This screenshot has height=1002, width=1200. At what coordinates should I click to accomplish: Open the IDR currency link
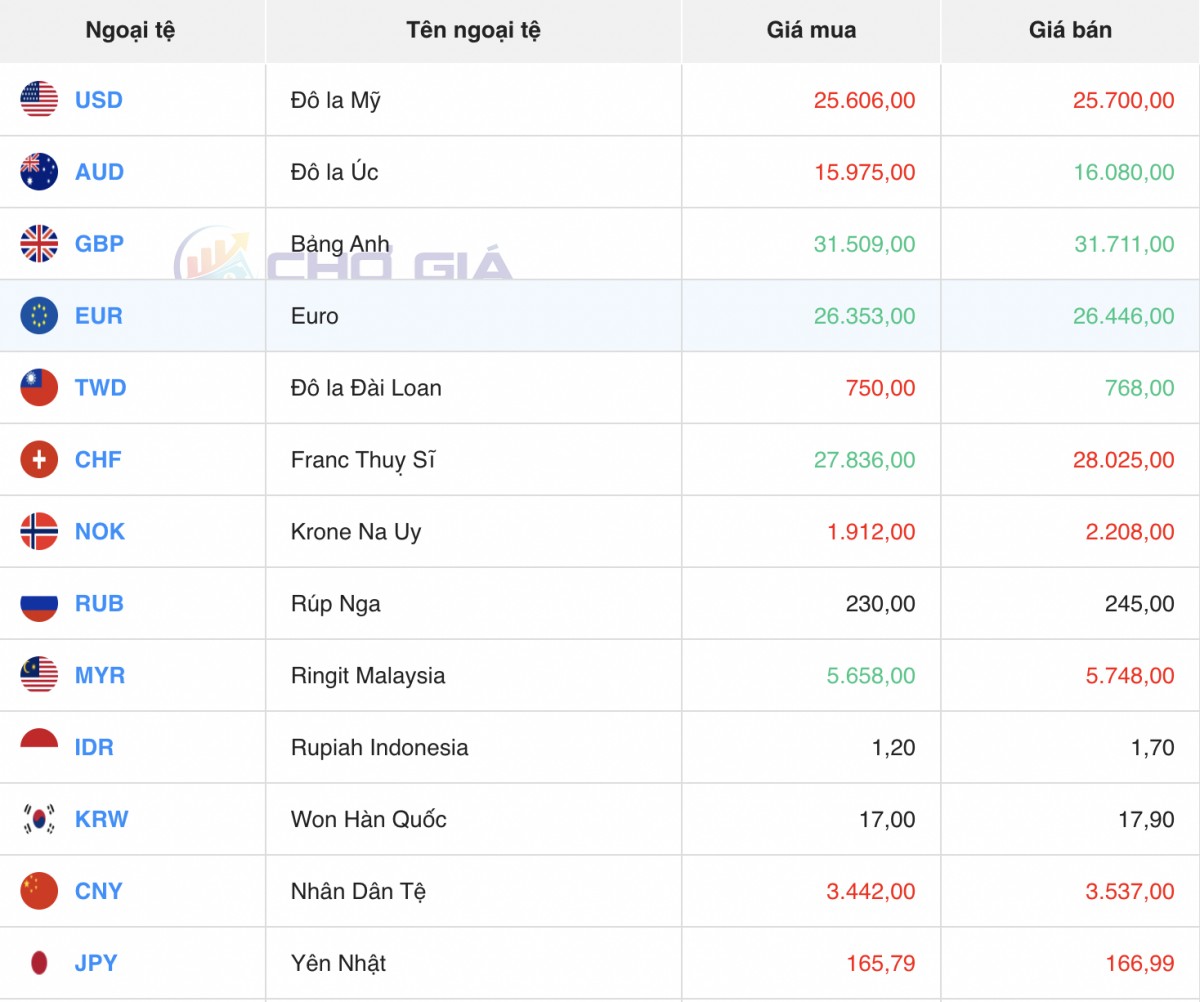pyautogui.click(x=94, y=748)
